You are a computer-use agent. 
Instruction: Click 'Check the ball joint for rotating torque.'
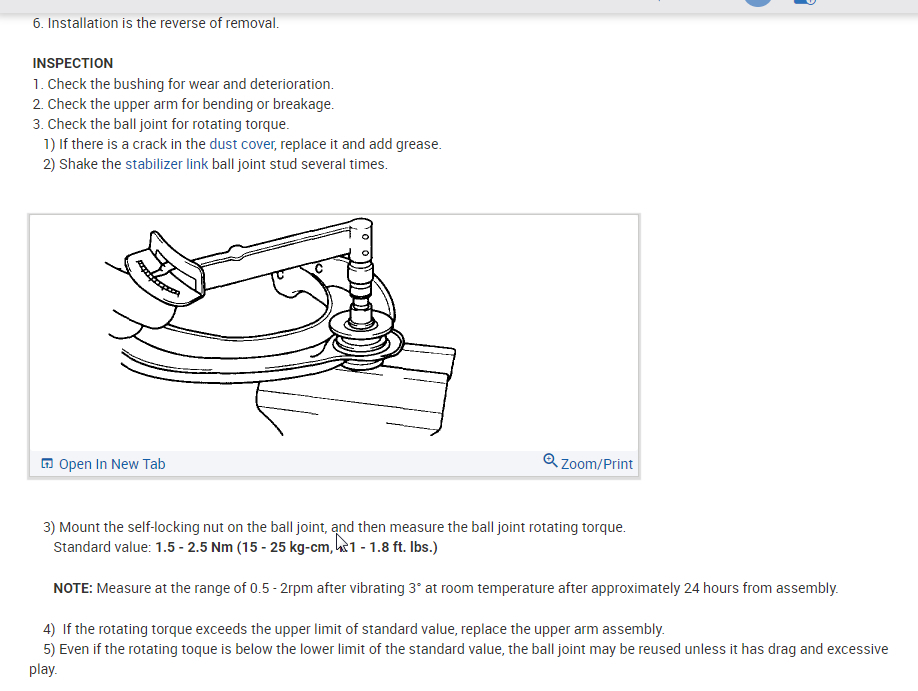(168, 124)
